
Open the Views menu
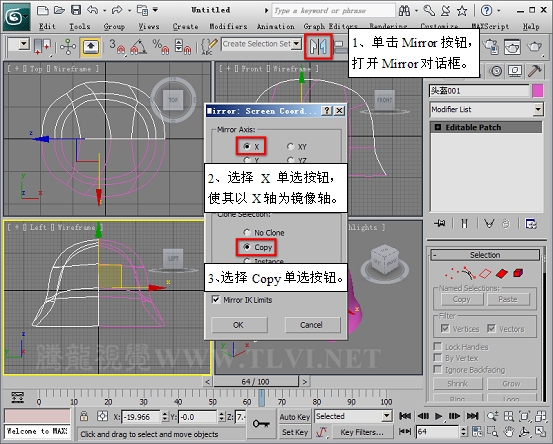(148, 26)
